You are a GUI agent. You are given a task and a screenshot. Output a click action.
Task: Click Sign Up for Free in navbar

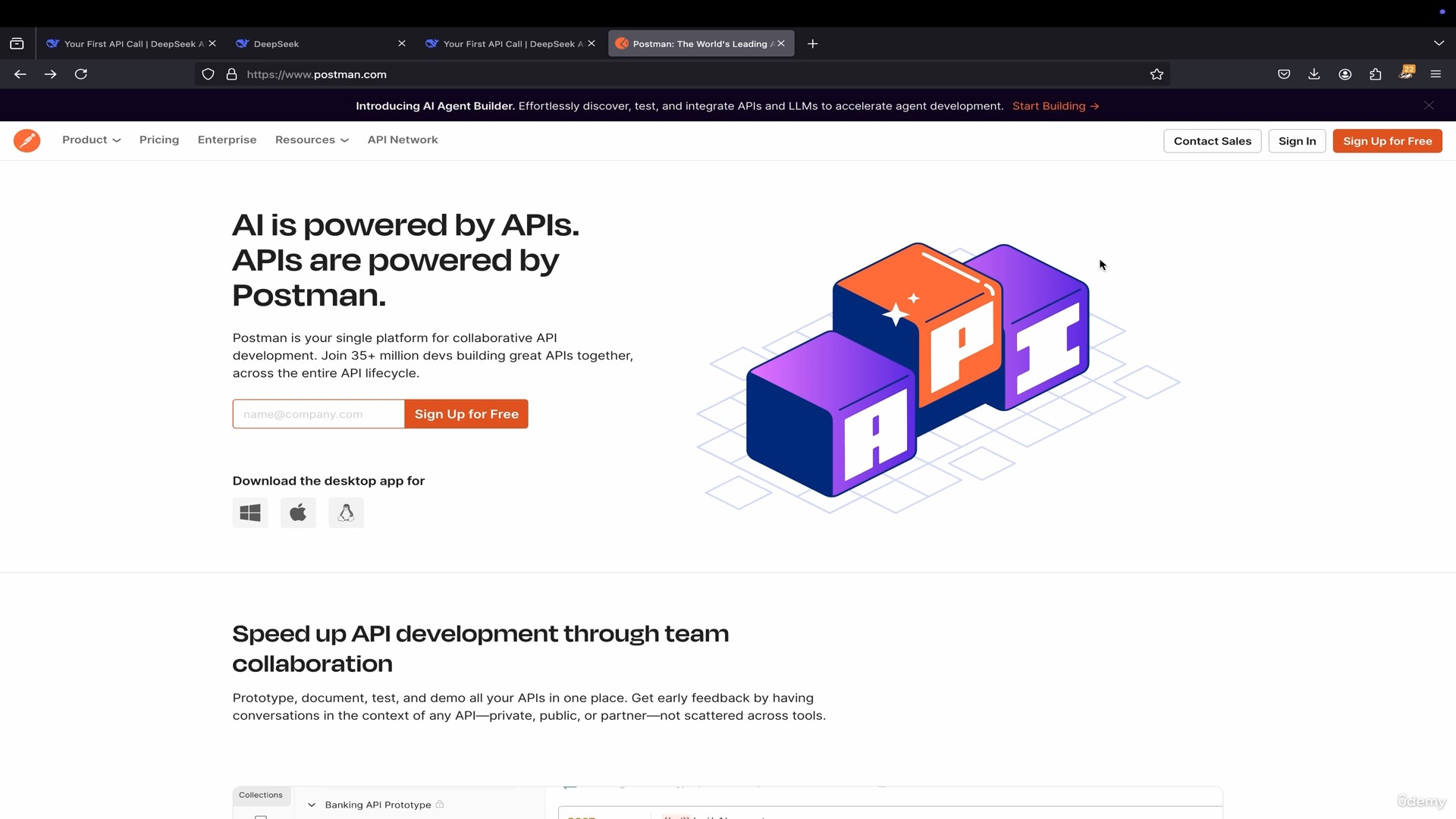1387,141
